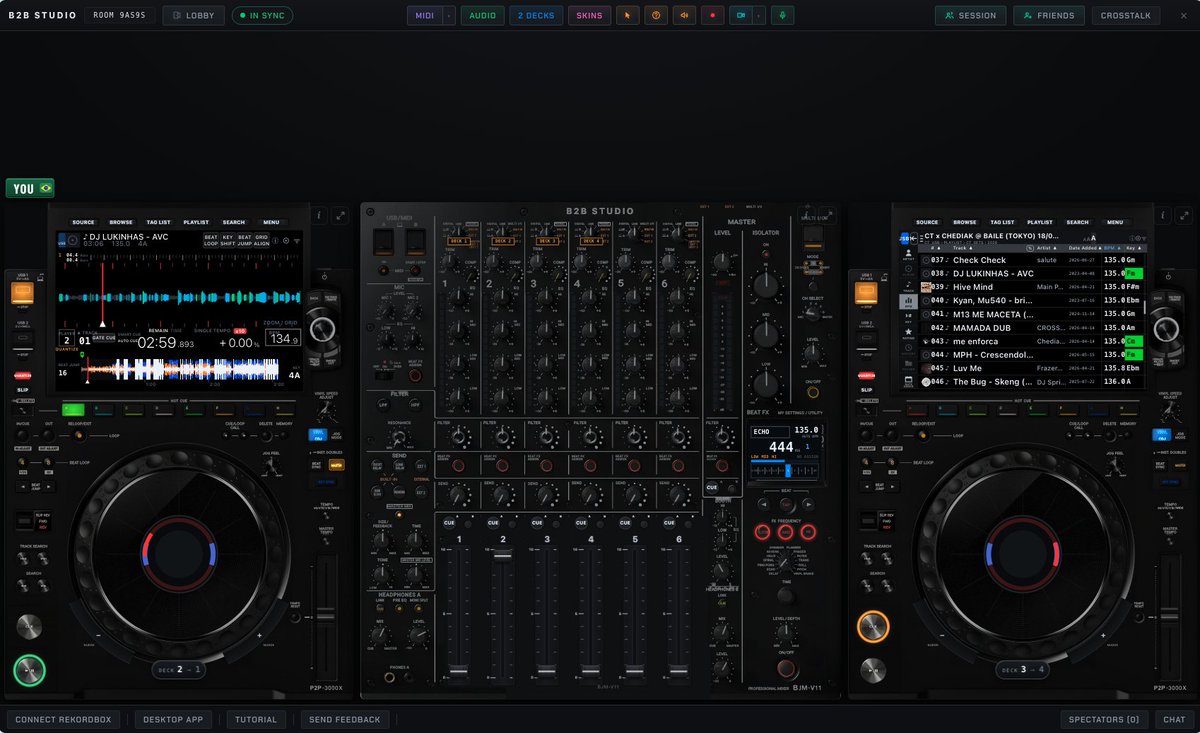Open the right deck info icon
1200x733 pixels.
(1163, 215)
